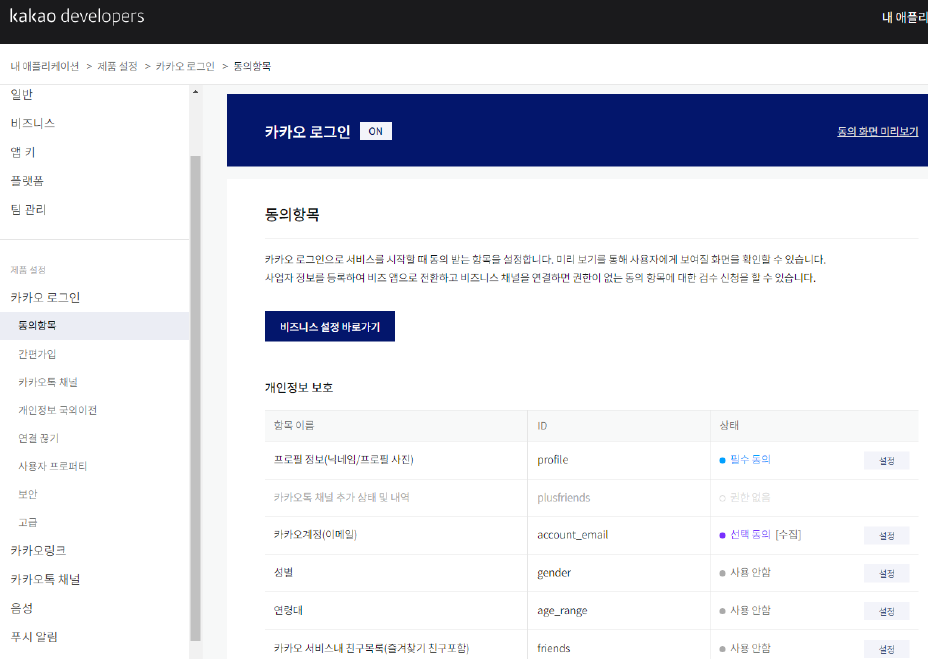928x659 pixels.
Task: Open 비즈니스 sidebar menu
Action: point(33,123)
